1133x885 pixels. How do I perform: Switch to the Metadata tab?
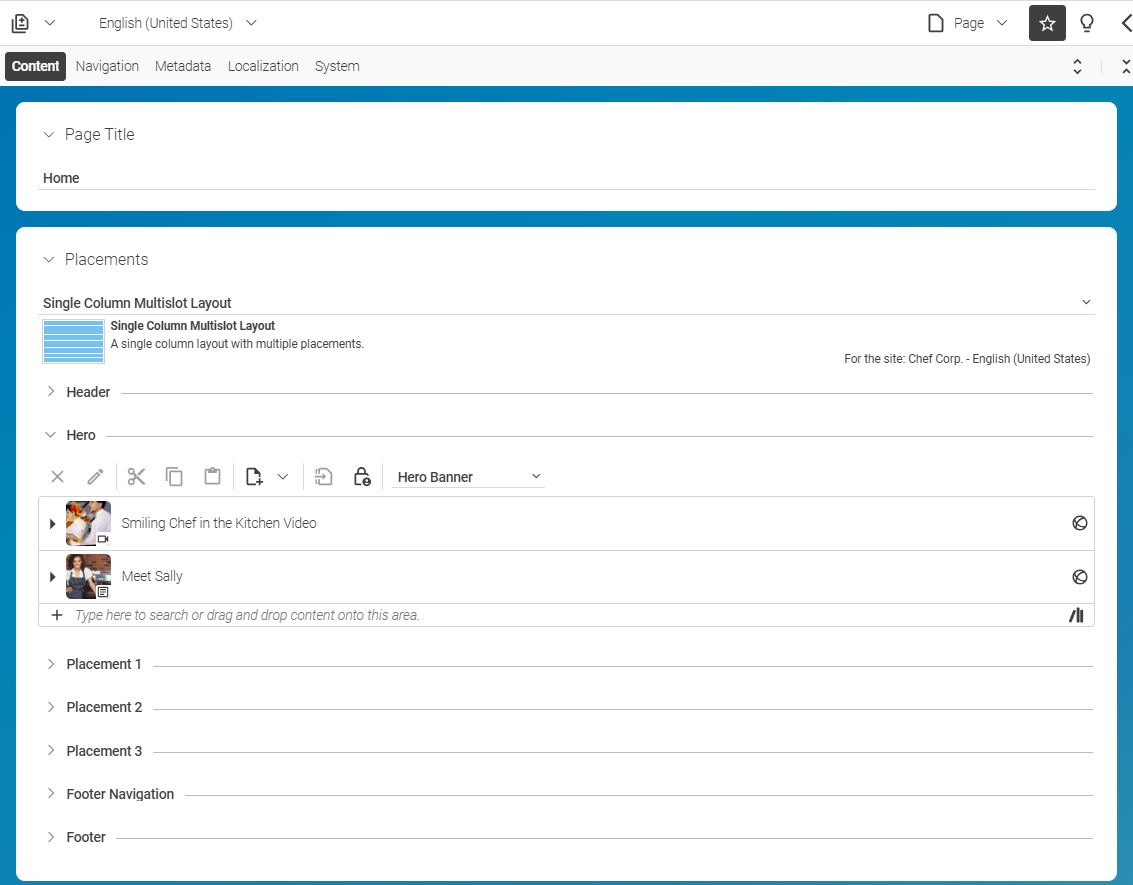183,66
